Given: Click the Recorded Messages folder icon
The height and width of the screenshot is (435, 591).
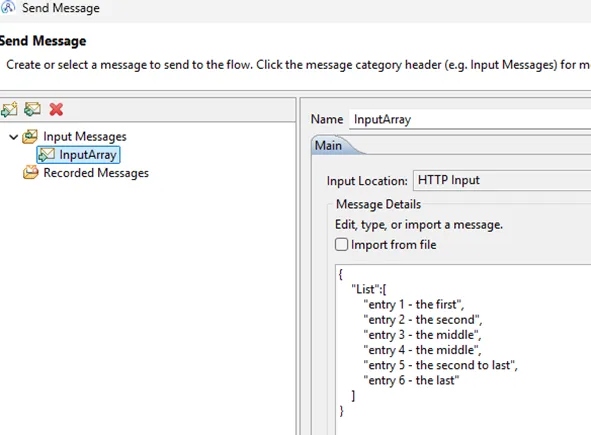Looking at the screenshot, I should click(x=31, y=173).
